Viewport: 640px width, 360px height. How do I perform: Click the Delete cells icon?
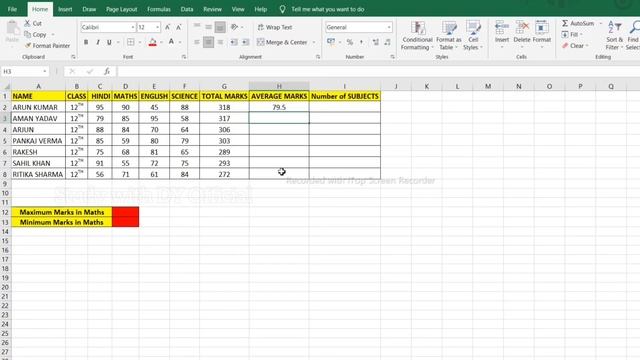[x=522, y=28]
